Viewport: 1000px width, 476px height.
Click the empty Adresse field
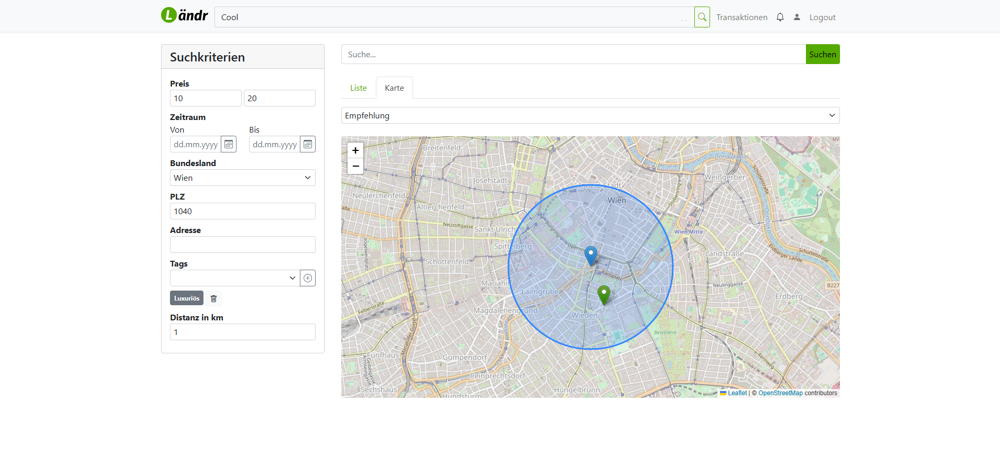tap(243, 244)
